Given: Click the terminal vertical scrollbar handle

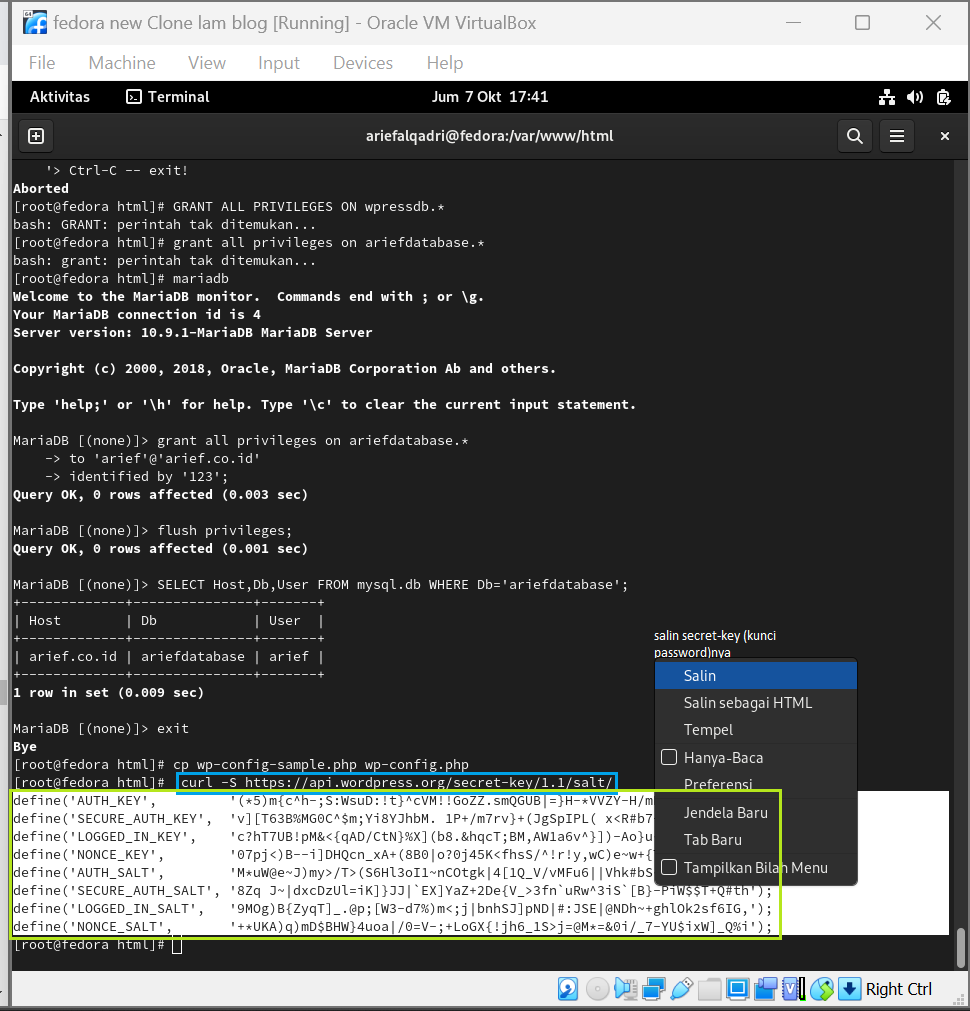Looking at the screenshot, I should tap(961, 947).
